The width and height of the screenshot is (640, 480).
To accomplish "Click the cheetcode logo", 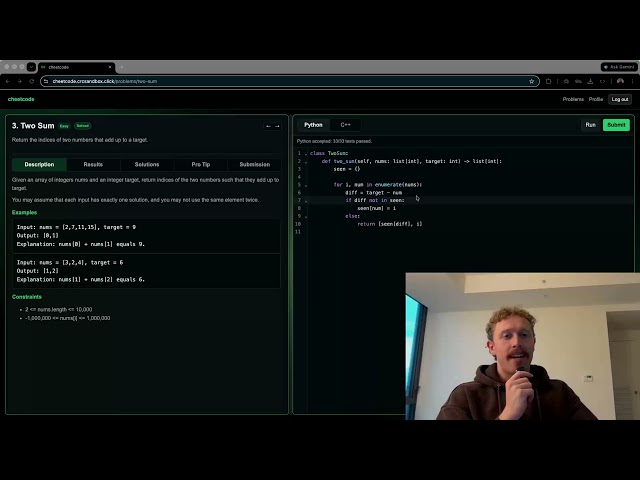I will coord(21,99).
